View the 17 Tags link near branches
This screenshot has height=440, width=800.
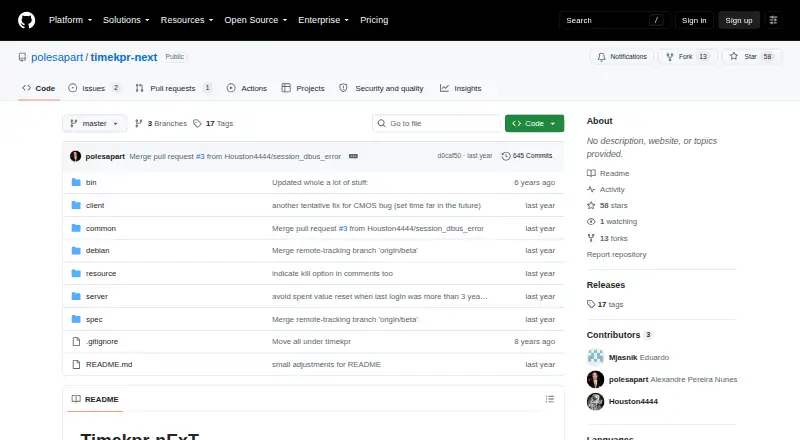tap(213, 124)
